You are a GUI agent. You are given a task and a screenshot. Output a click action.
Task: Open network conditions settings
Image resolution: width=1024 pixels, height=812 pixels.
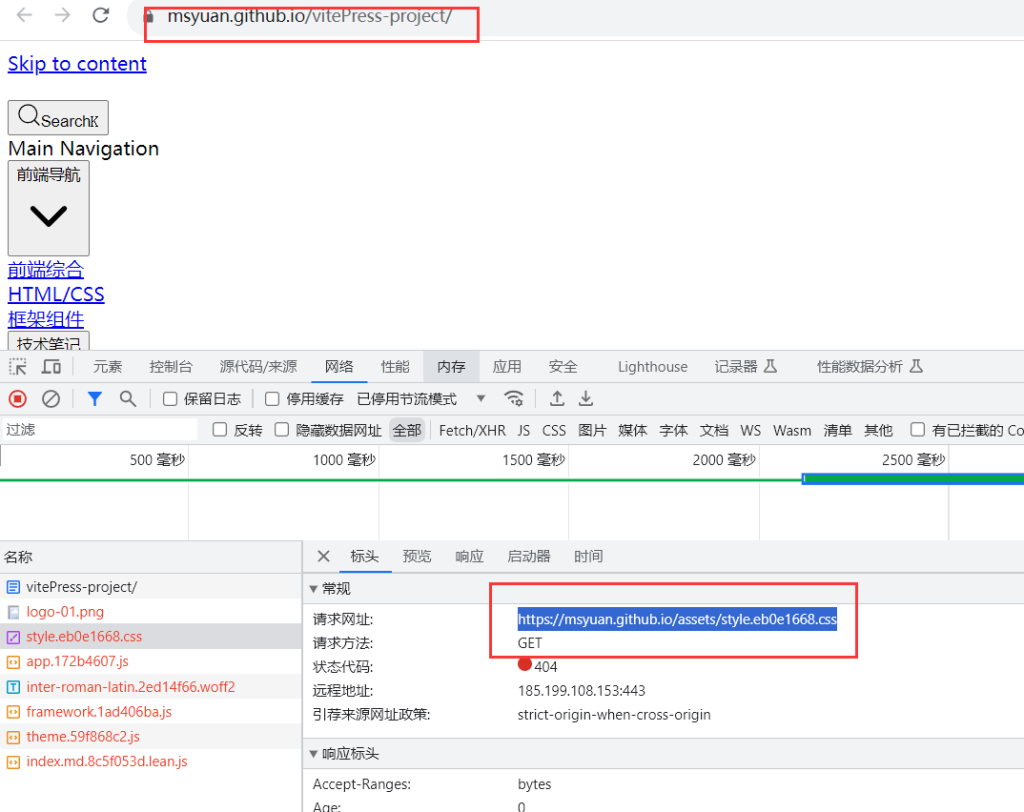coord(515,398)
